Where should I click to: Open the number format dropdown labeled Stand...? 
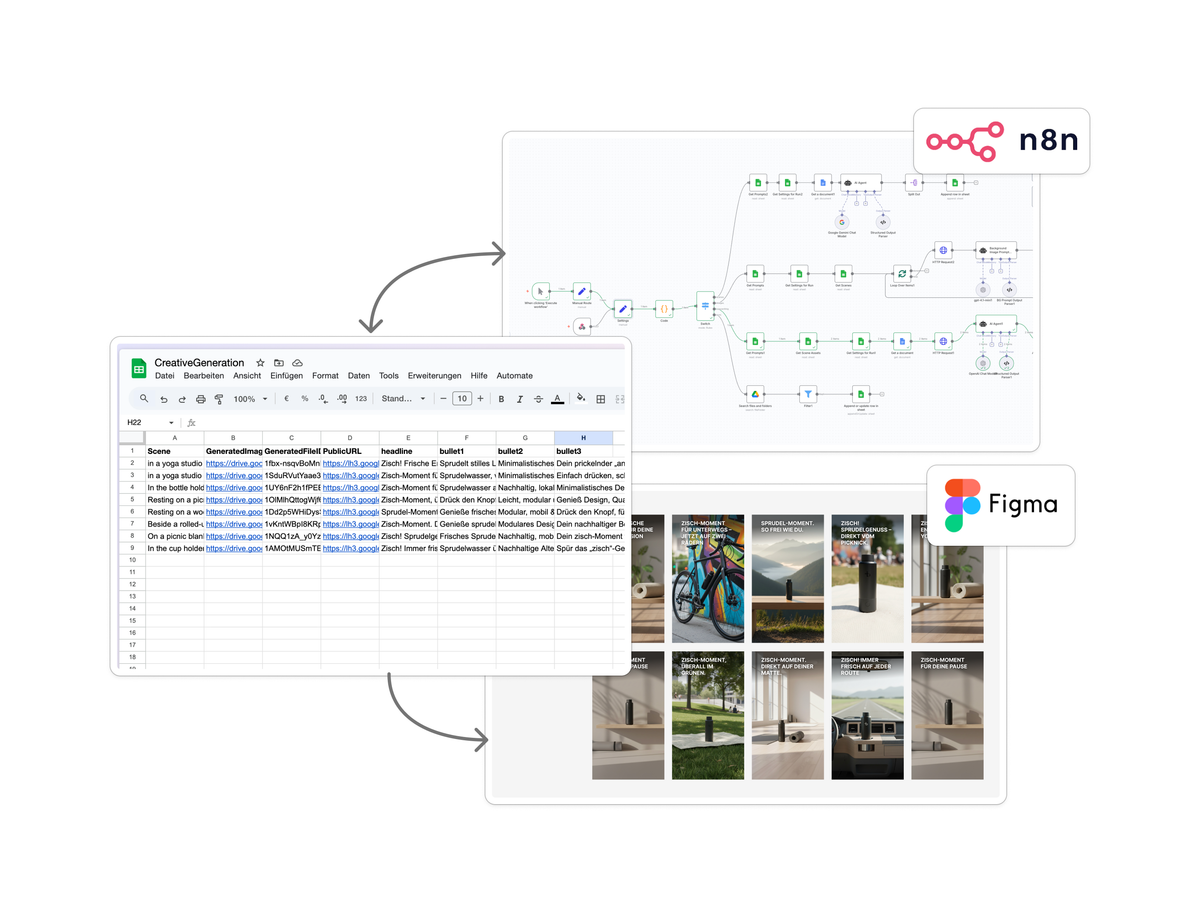click(403, 398)
